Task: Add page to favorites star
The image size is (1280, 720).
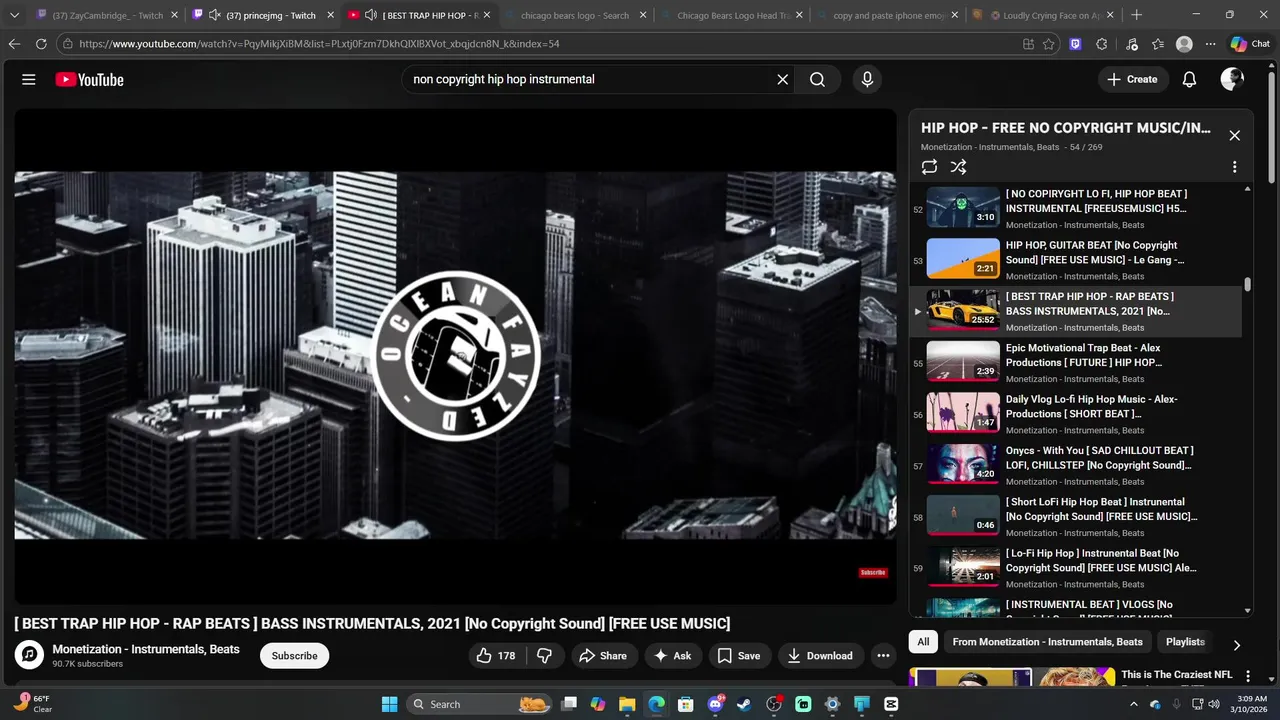Action: 1048,44
